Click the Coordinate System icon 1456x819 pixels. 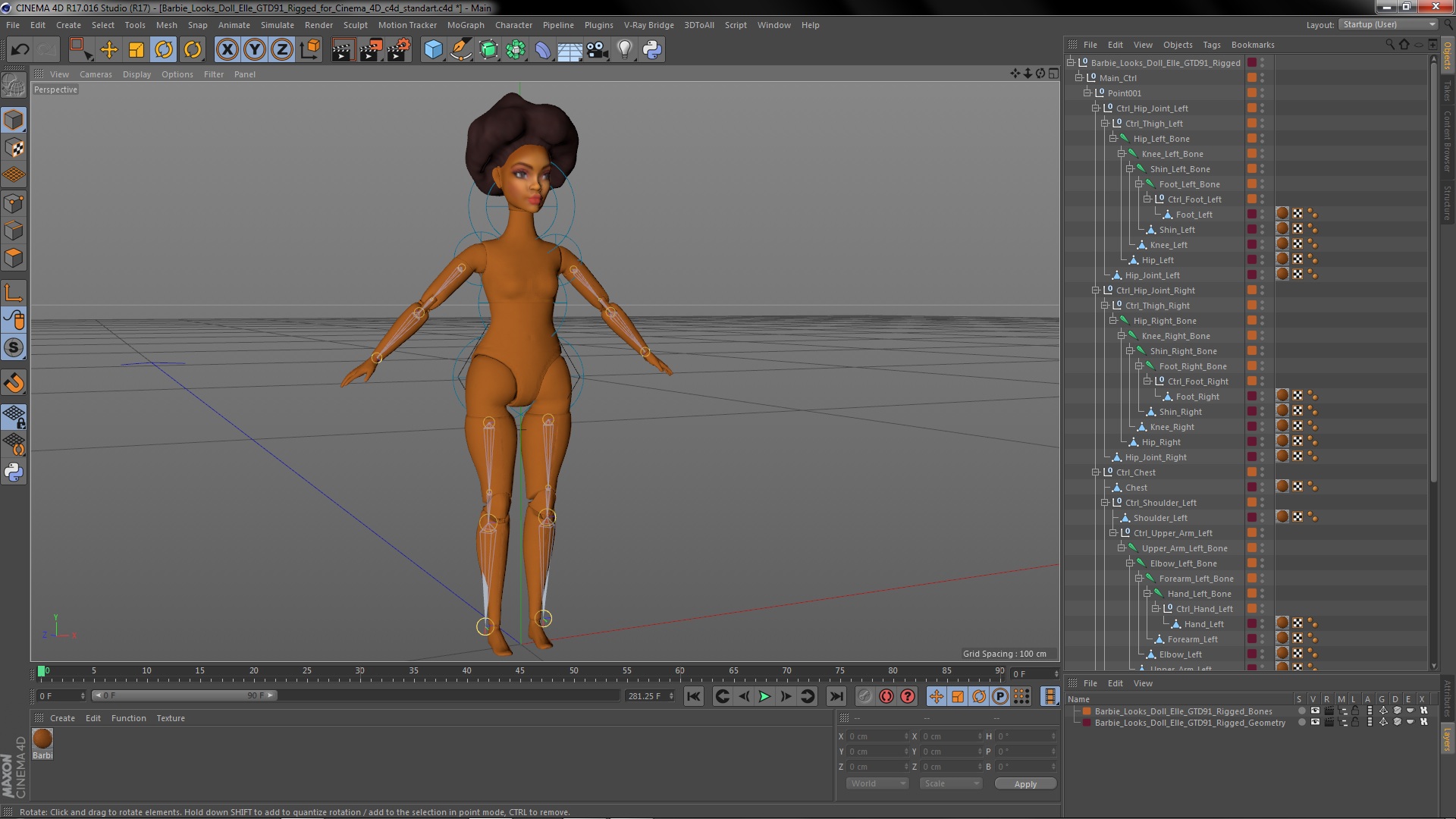(310, 50)
